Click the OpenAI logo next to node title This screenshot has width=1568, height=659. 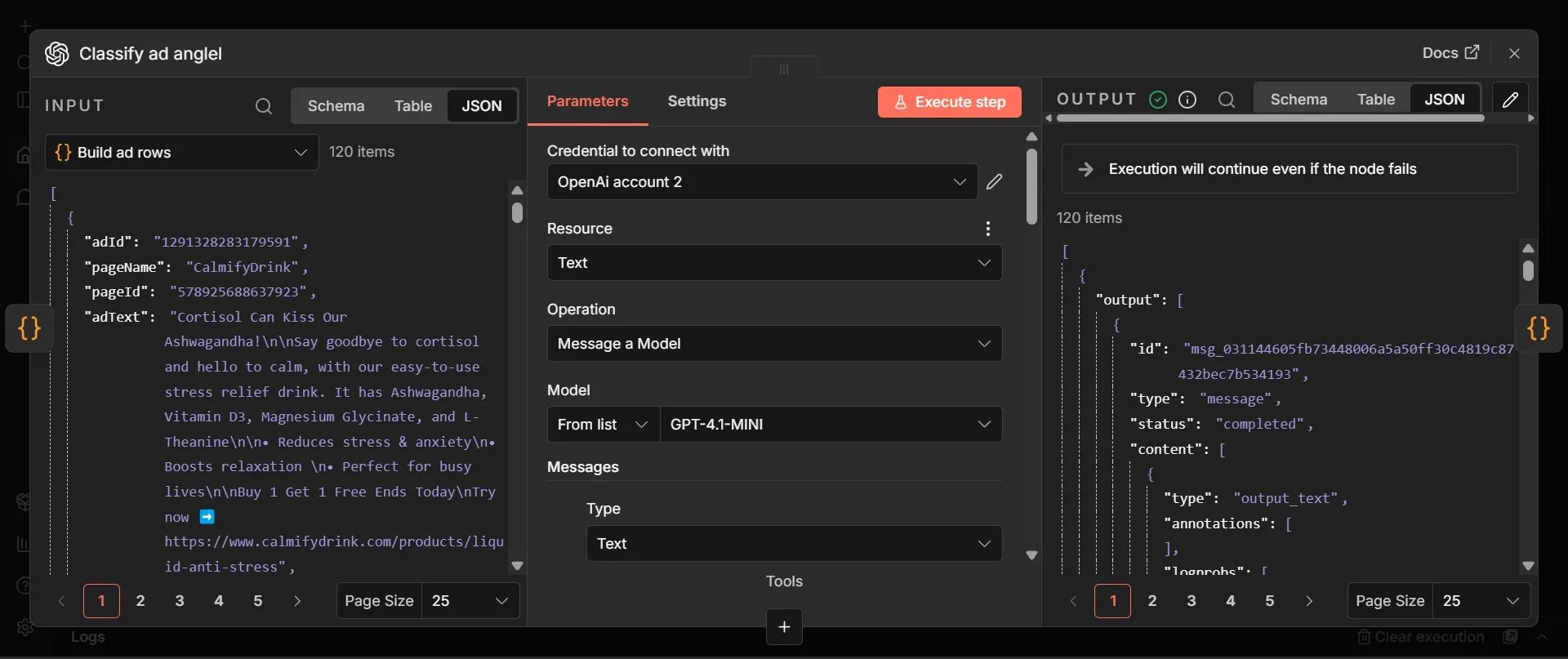tap(57, 54)
